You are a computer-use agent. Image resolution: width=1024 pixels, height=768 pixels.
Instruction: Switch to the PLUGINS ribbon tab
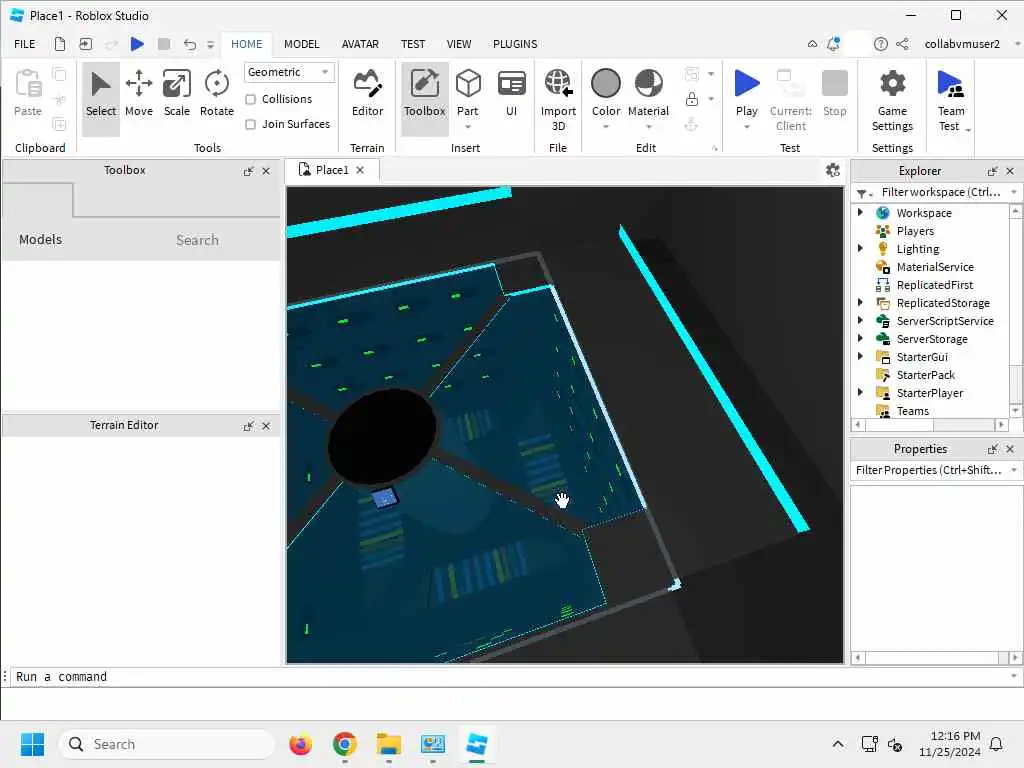click(515, 44)
